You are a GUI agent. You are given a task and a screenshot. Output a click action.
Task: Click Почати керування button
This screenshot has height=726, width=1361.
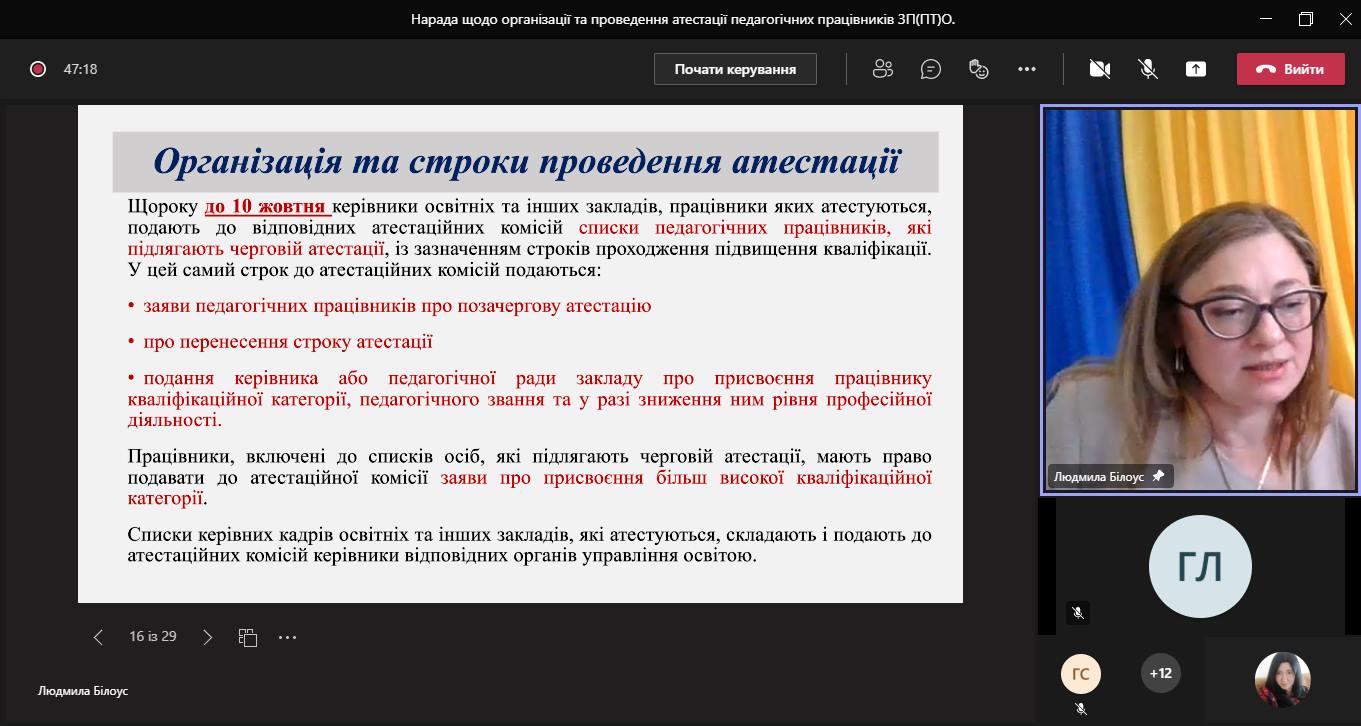(735, 69)
